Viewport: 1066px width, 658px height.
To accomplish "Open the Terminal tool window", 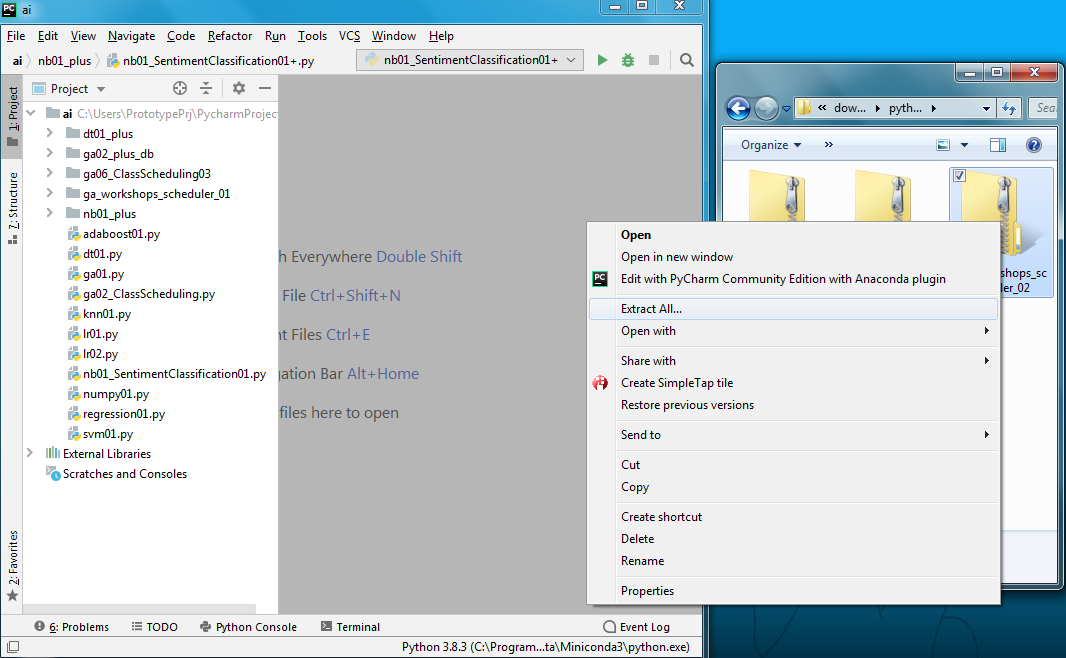I will click(350, 626).
